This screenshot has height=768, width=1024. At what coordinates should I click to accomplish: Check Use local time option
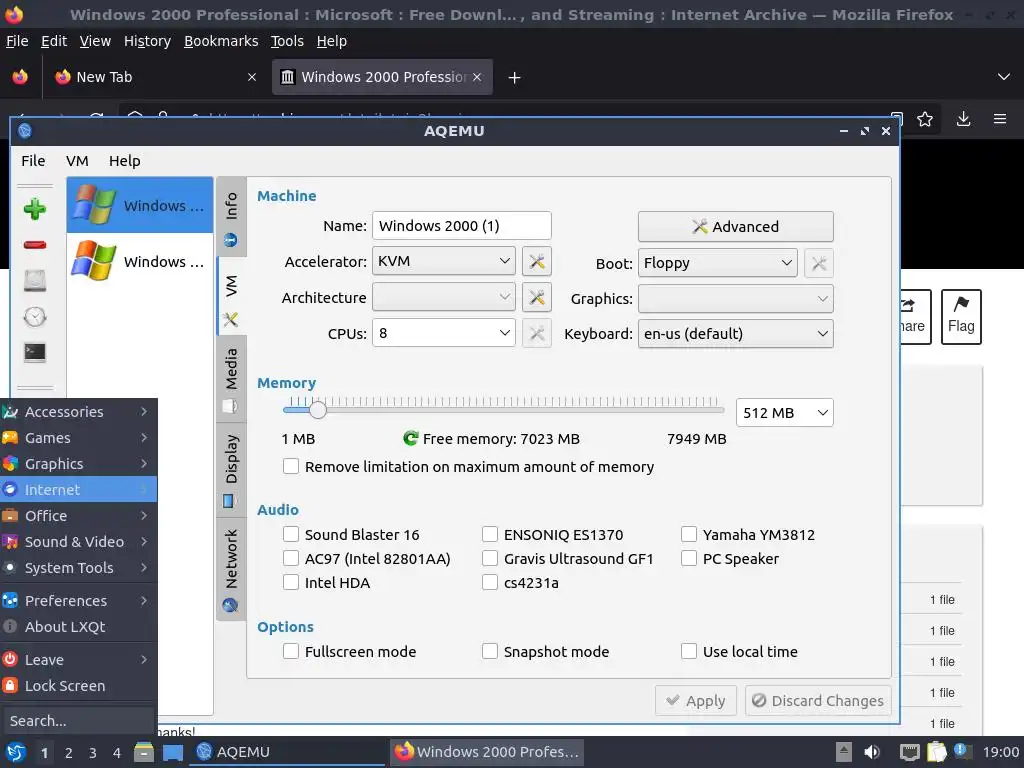[x=689, y=651]
